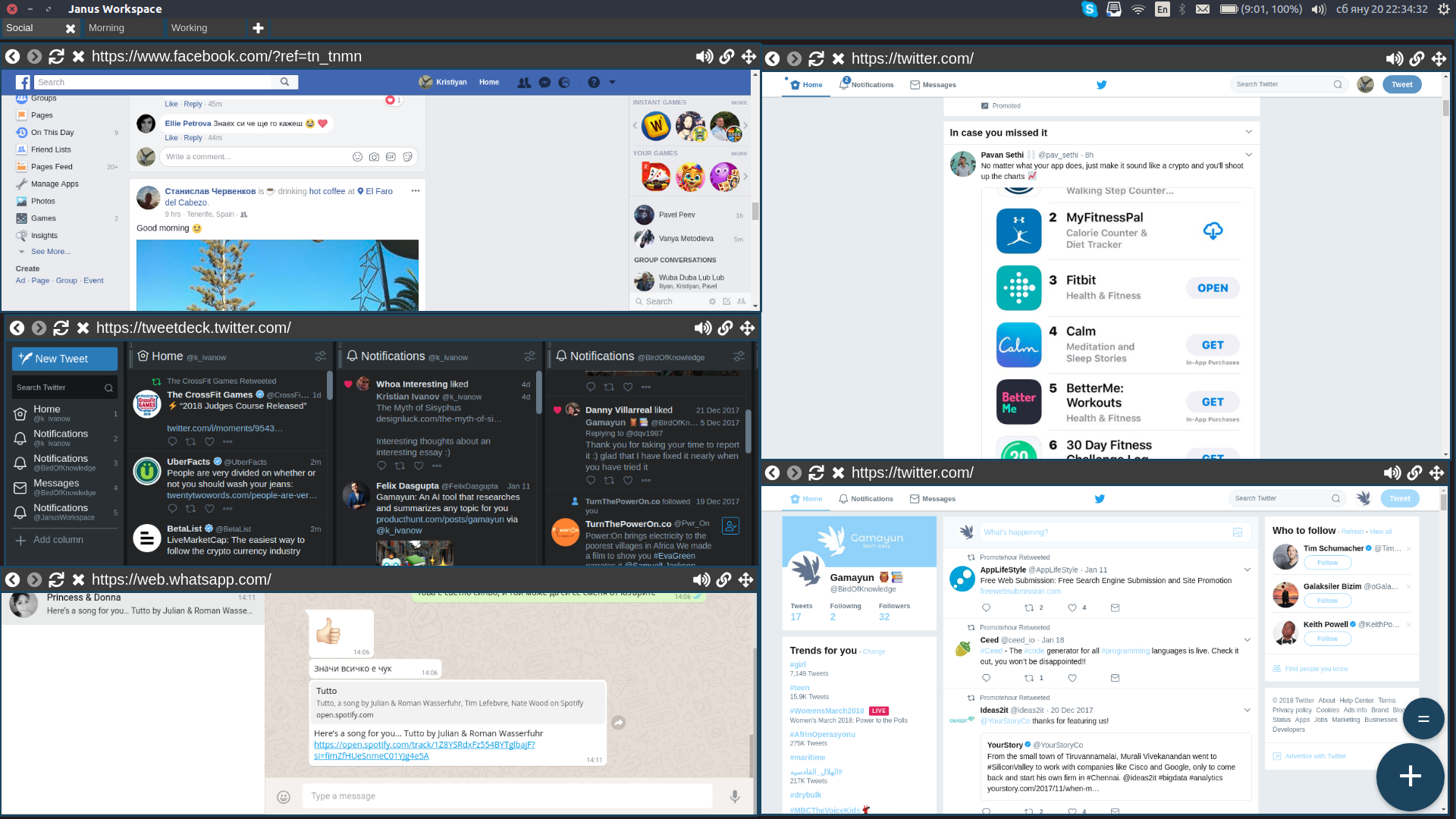Open Home from Facebook's top menu
This screenshot has width=1456, height=819.
pos(489,82)
